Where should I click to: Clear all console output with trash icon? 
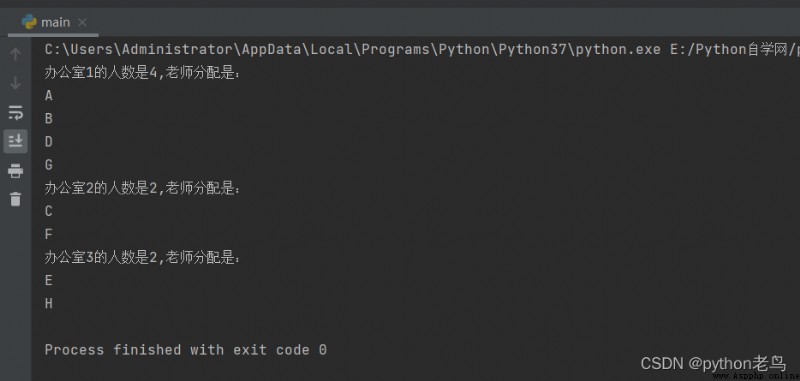pos(15,199)
